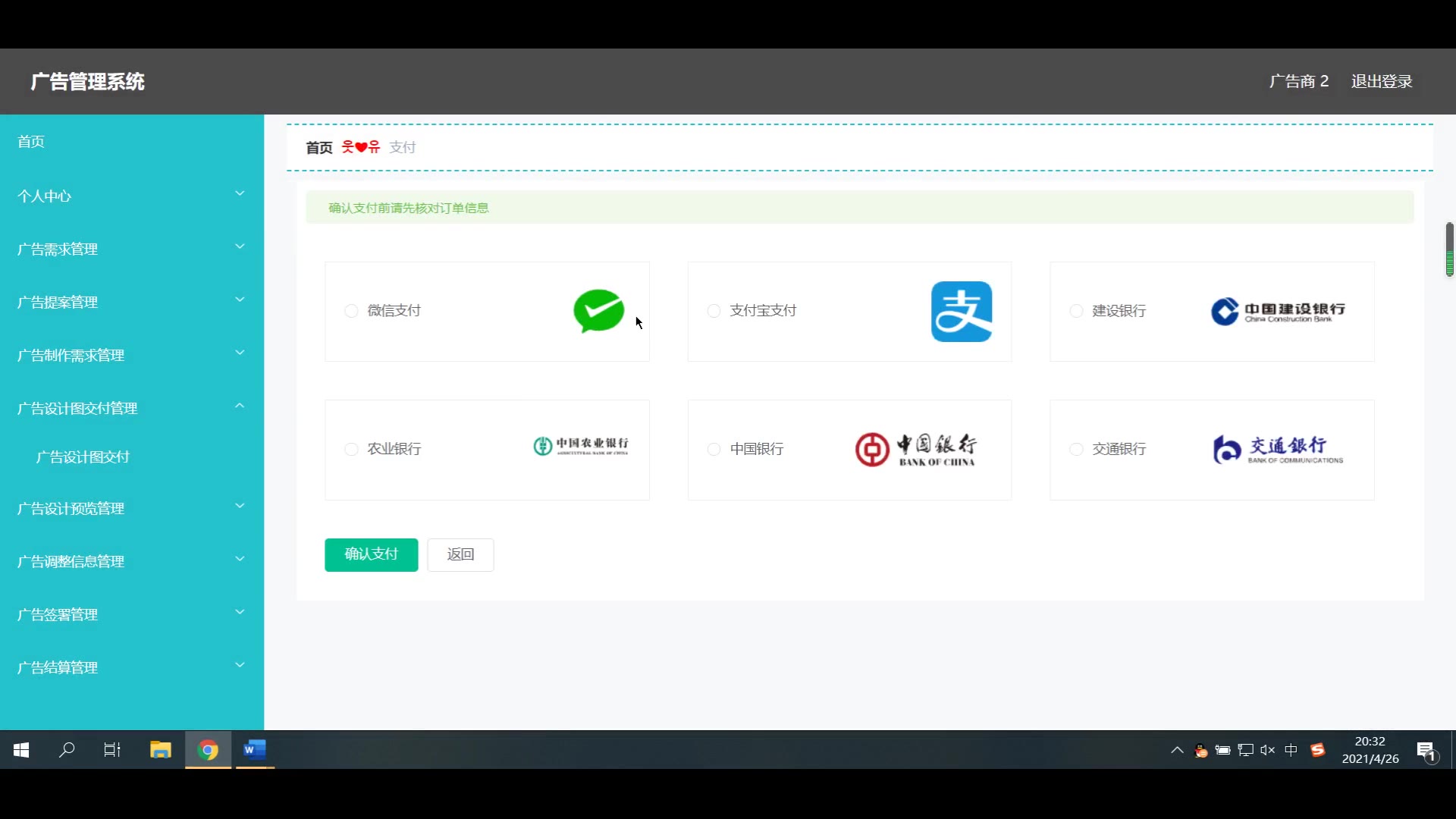This screenshot has height=819, width=1456.
Task: Open Task View on taskbar
Action: click(112, 750)
